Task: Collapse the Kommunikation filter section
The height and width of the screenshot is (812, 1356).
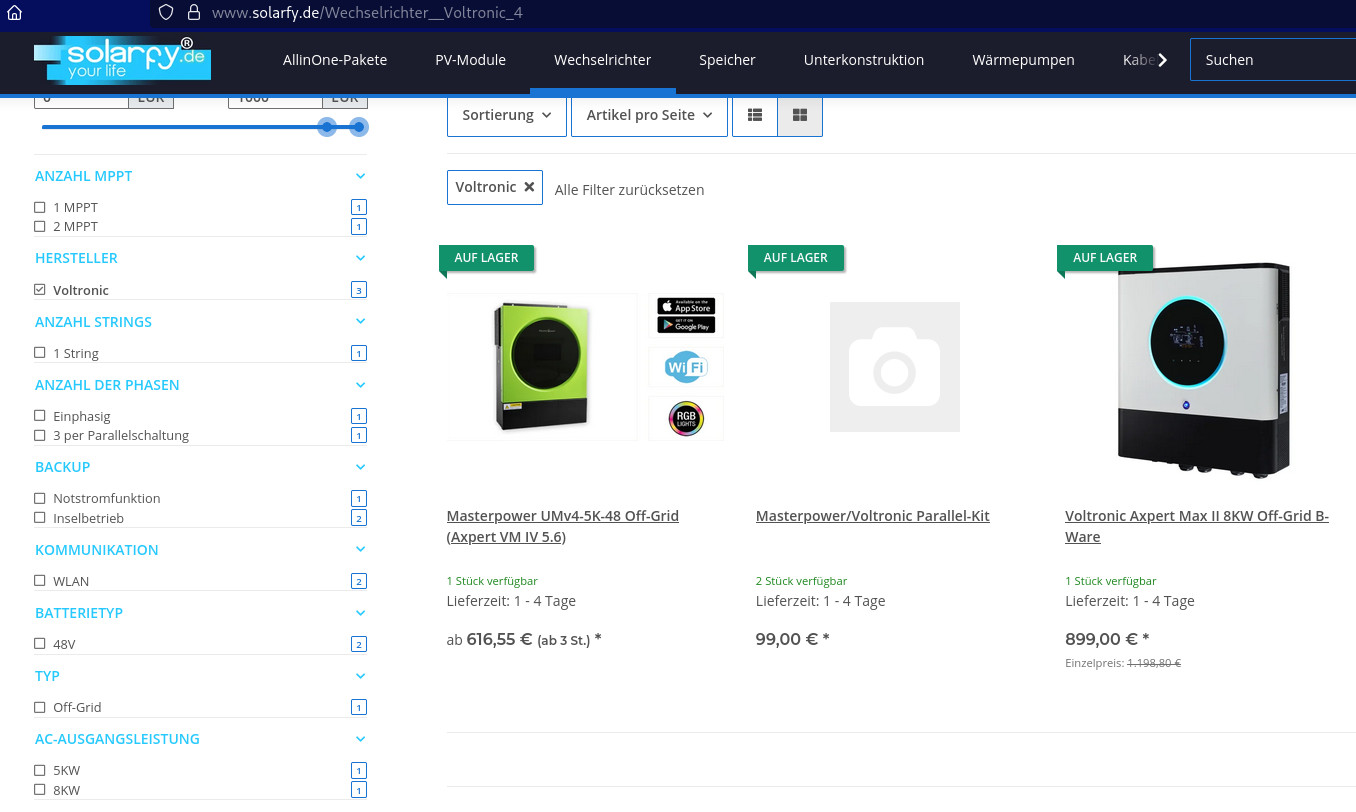Action: click(360, 549)
